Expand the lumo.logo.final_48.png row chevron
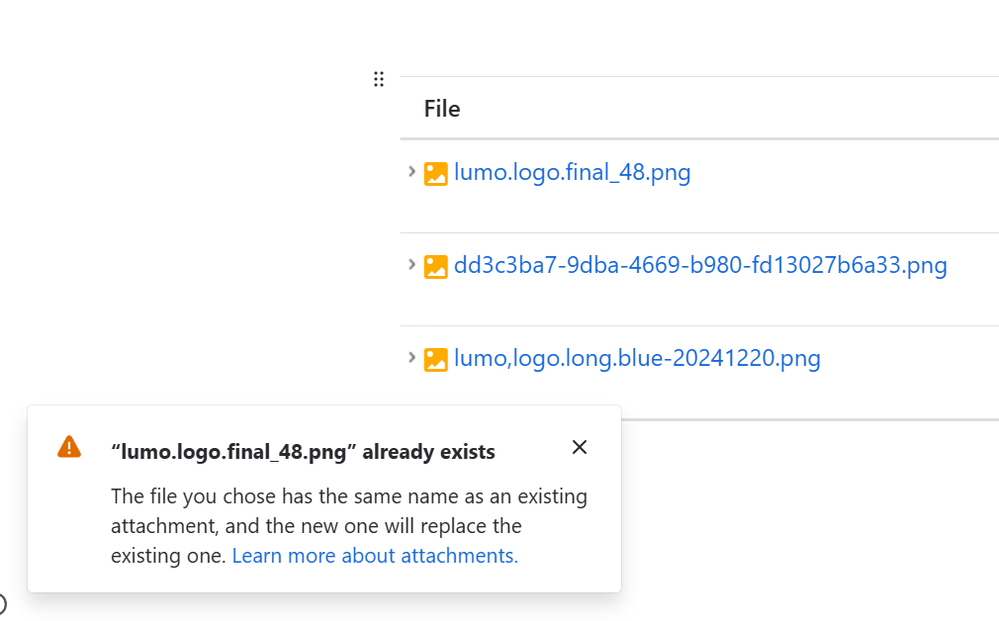 point(412,171)
